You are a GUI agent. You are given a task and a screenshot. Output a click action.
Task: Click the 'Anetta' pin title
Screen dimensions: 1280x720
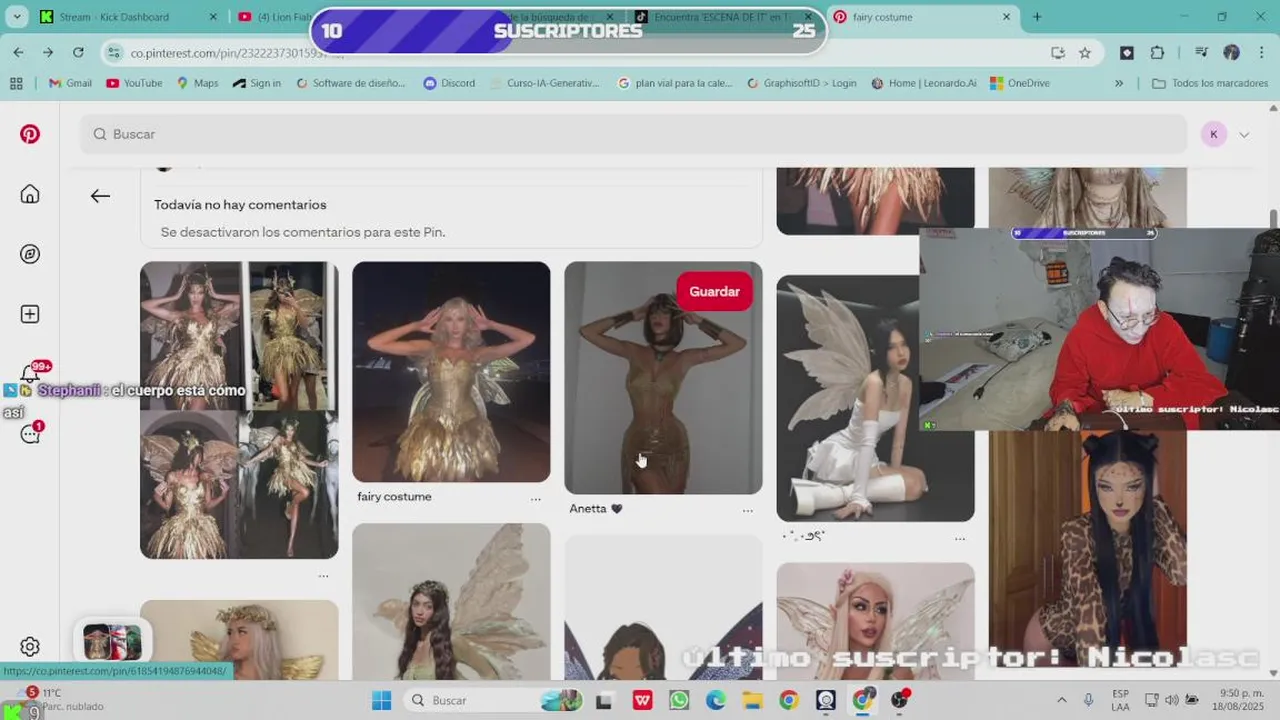[x=595, y=509]
